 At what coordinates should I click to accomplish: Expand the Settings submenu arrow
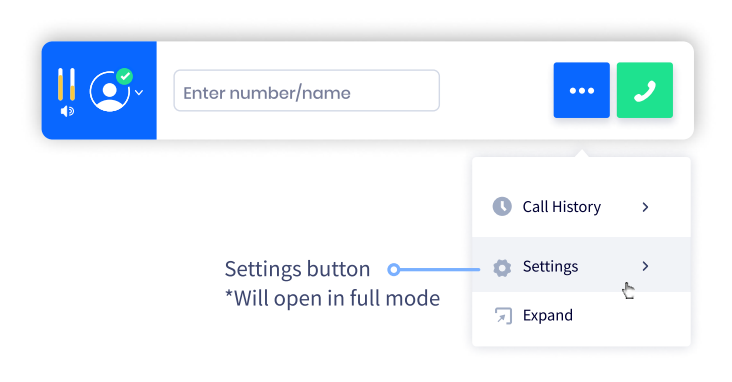coord(645,266)
